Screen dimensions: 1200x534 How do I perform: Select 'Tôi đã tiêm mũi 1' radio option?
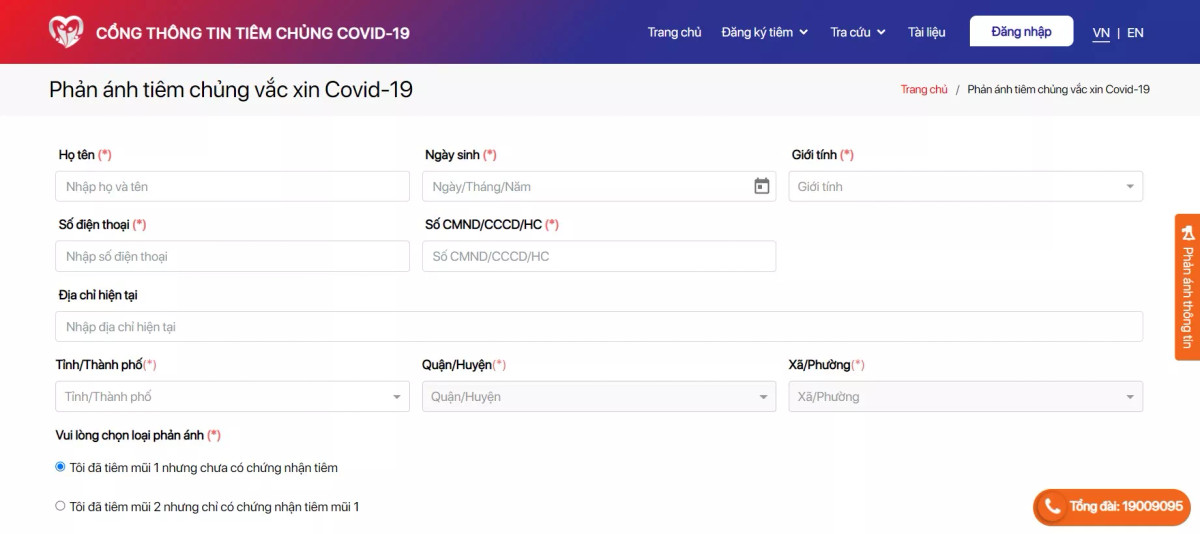tap(60, 467)
